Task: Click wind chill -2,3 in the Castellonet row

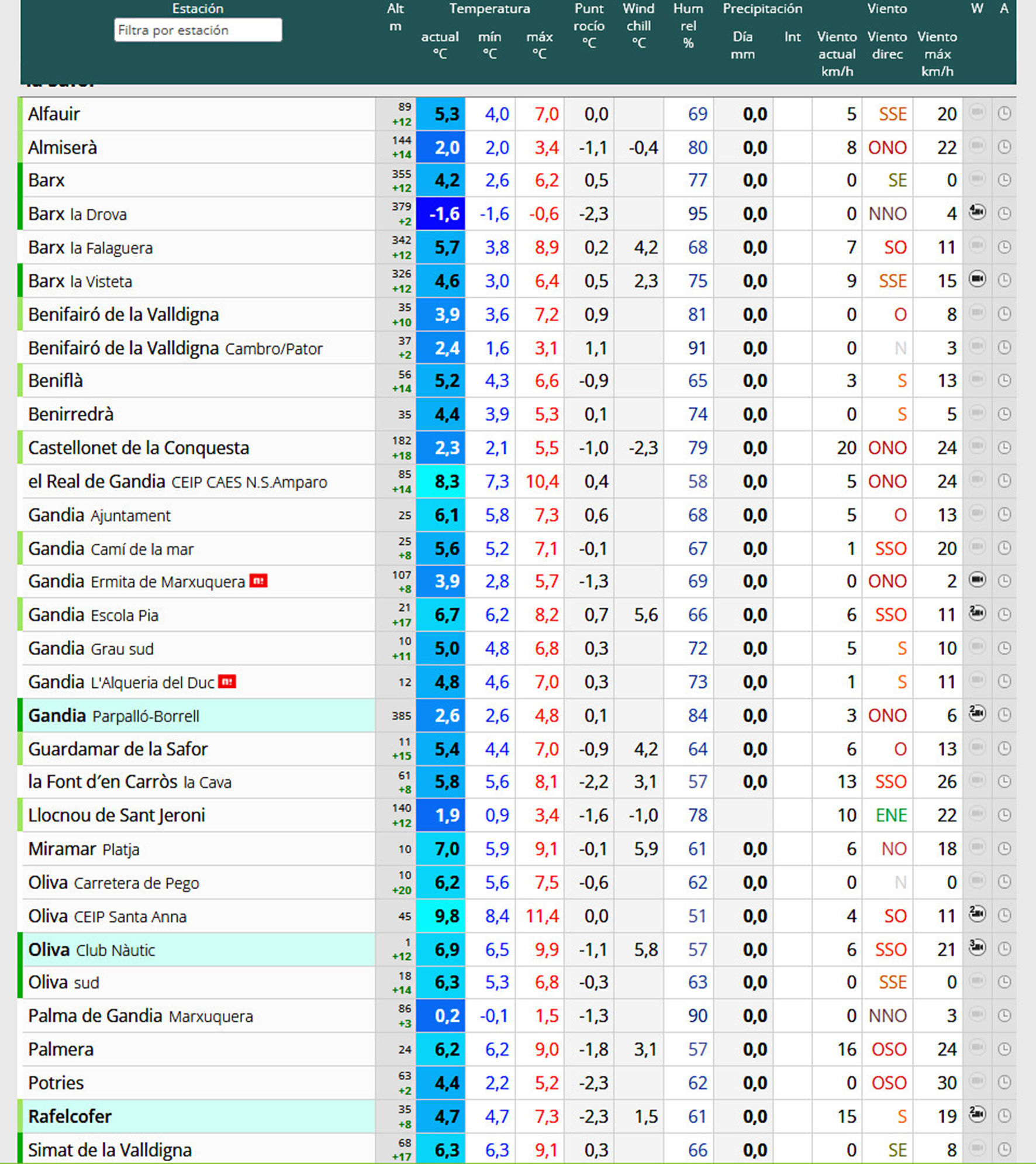Action: pos(643,447)
